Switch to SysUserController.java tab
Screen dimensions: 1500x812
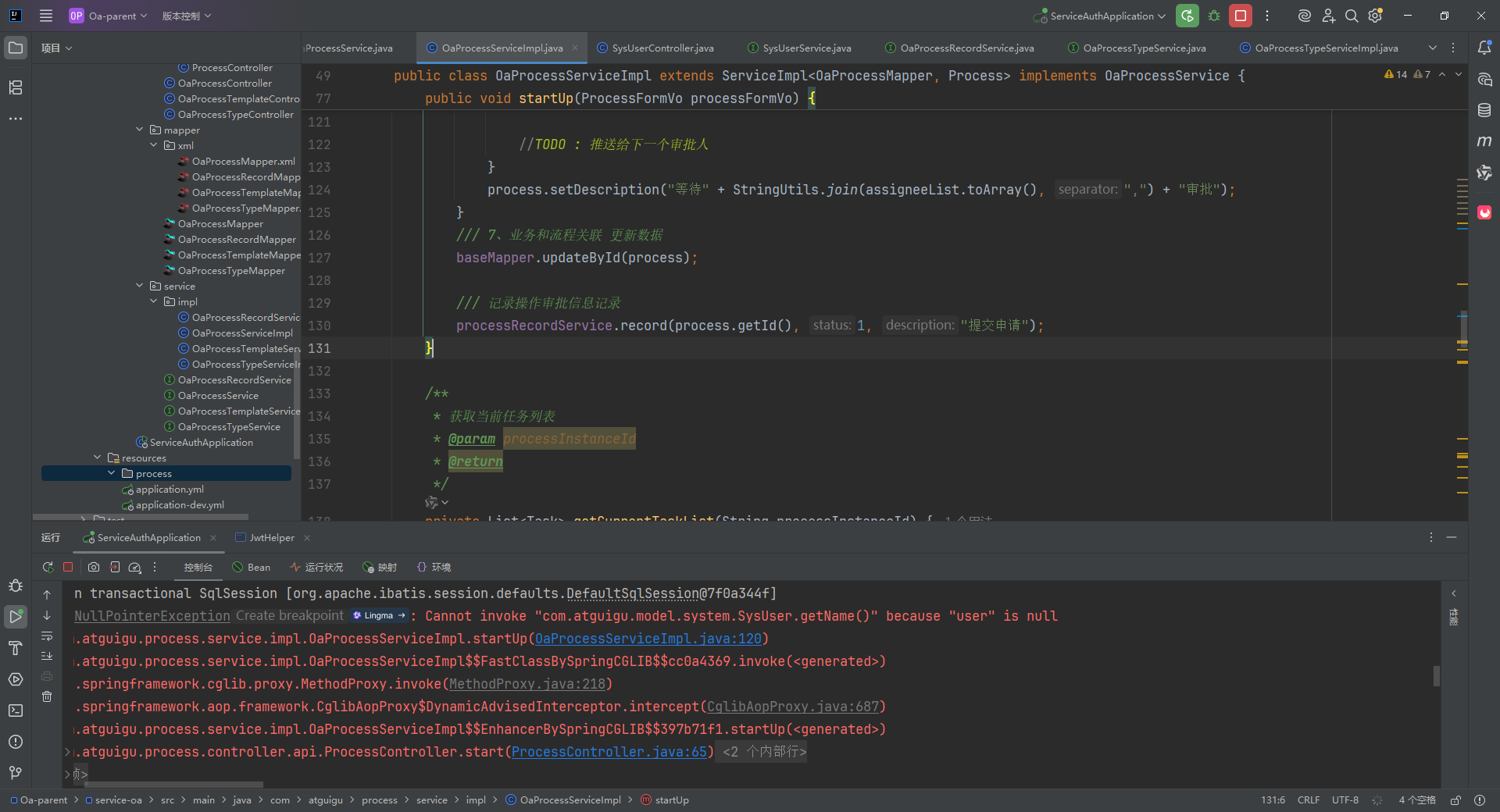click(x=655, y=48)
